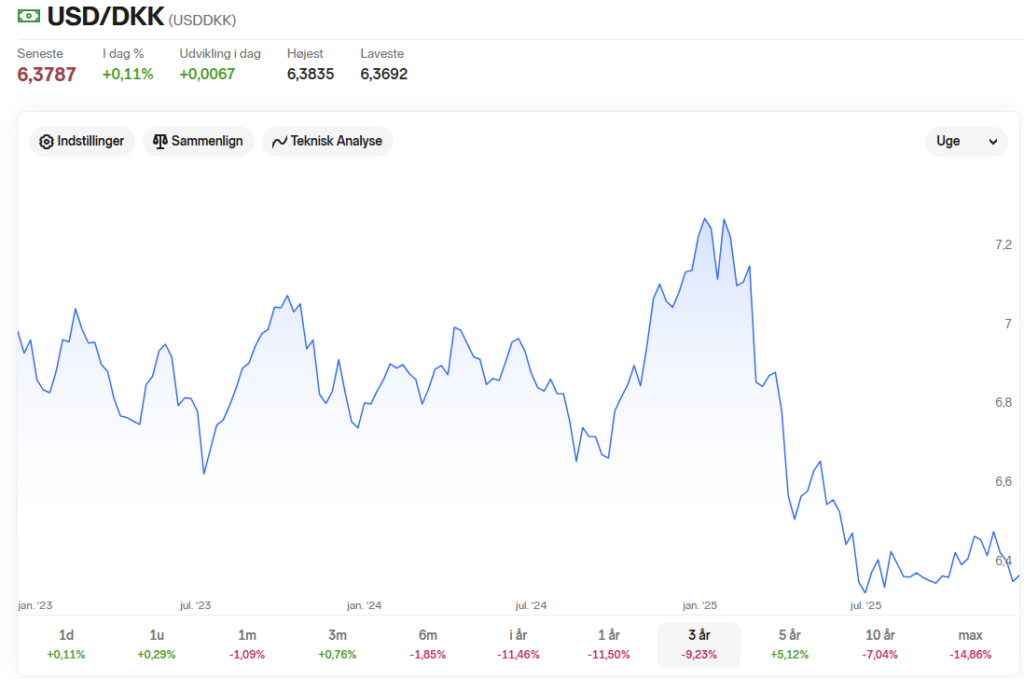Click the Laveste value 6,3692
Image resolution: width=1024 pixels, height=679 pixels.
click(384, 74)
